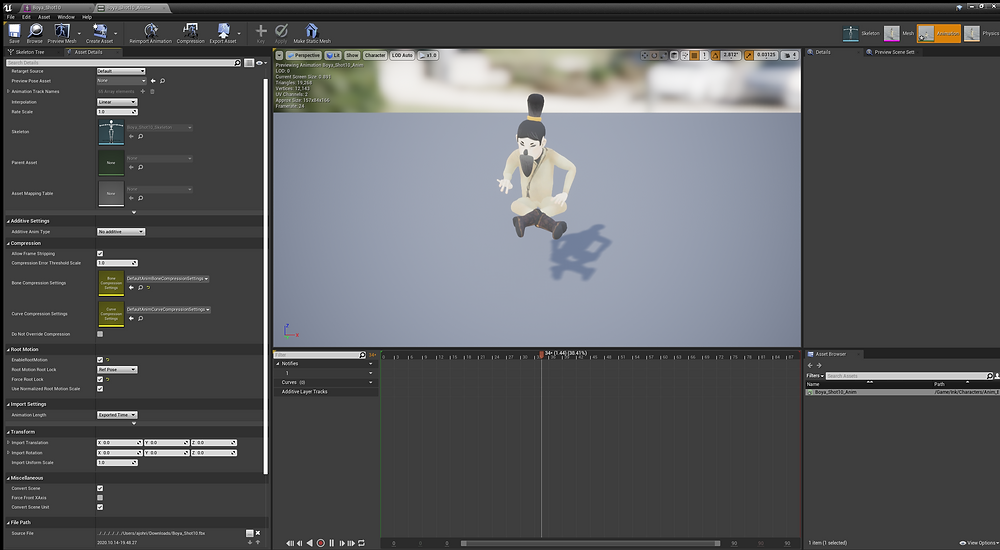
Task: Select Boya_Shot10_Anim in Asset Browser
Action: click(x=901, y=392)
